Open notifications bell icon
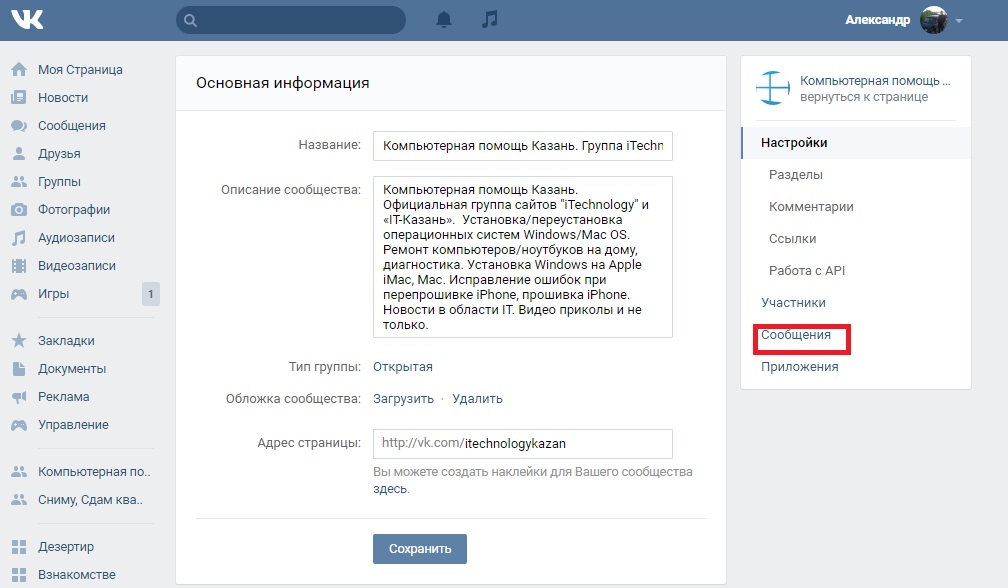The image size is (1008, 588). [444, 20]
